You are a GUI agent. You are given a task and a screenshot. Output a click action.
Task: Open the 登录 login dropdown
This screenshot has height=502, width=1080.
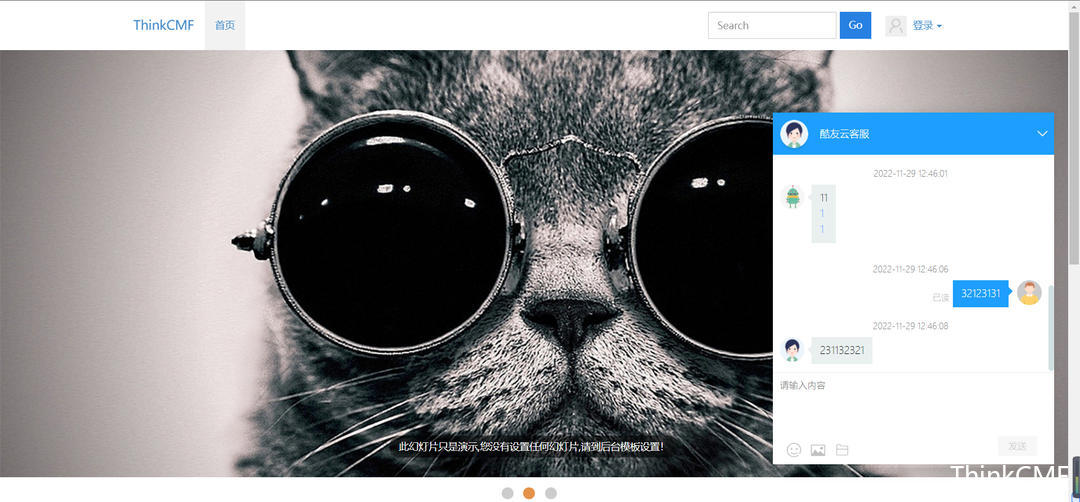point(927,26)
